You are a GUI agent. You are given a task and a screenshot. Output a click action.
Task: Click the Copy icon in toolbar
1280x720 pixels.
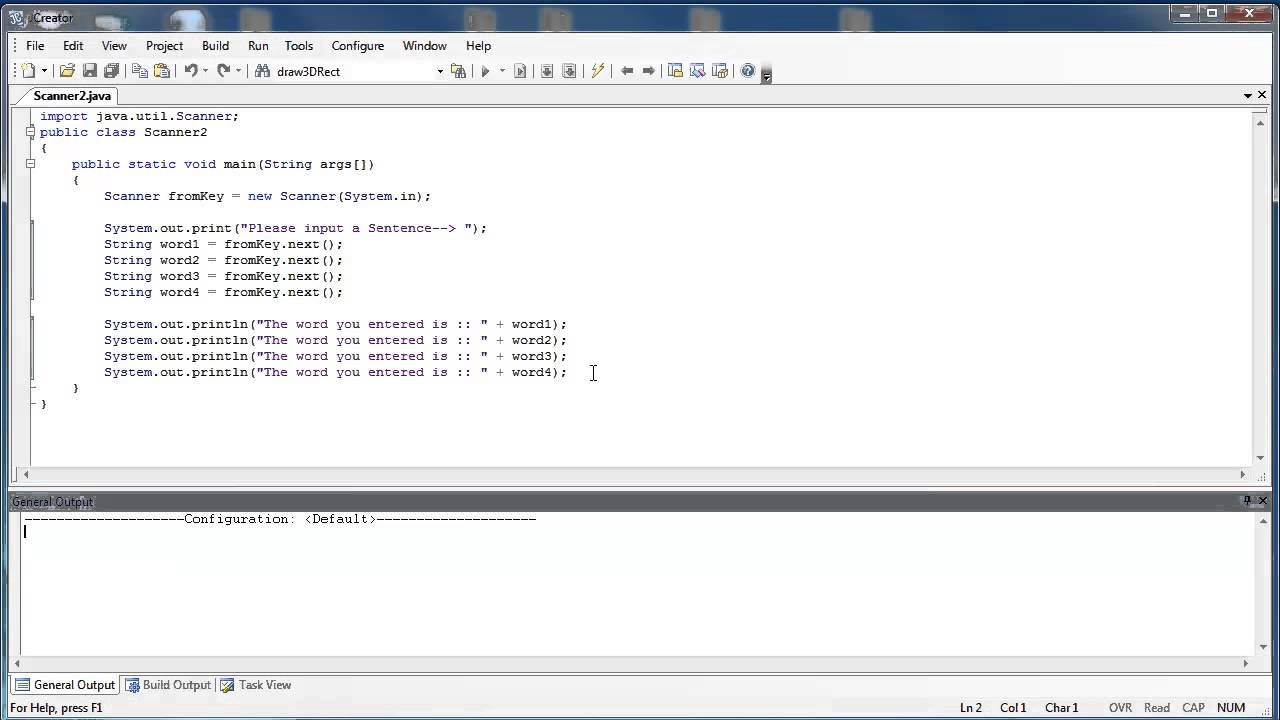(x=140, y=71)
